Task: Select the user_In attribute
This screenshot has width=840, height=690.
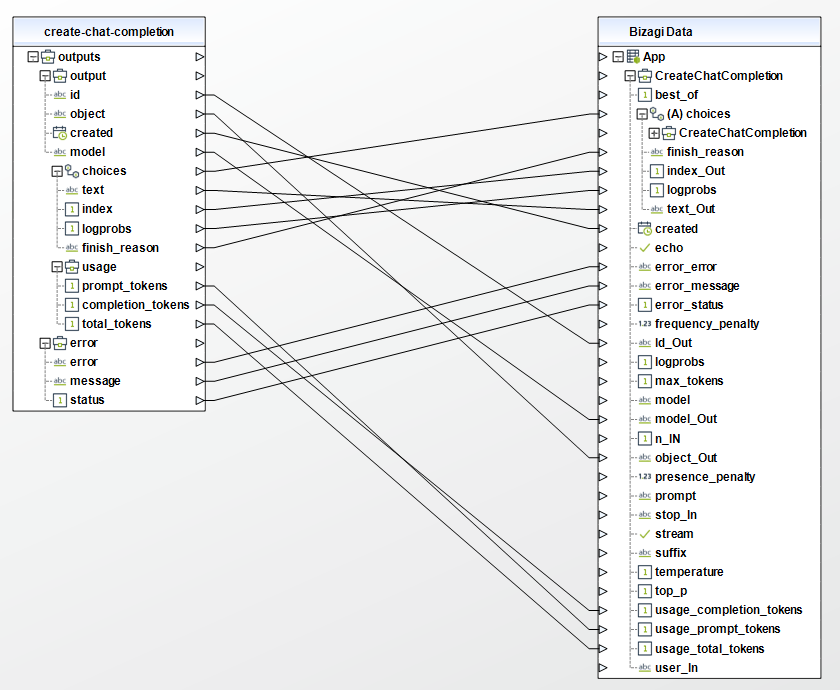Action: (x=676, y=668)
